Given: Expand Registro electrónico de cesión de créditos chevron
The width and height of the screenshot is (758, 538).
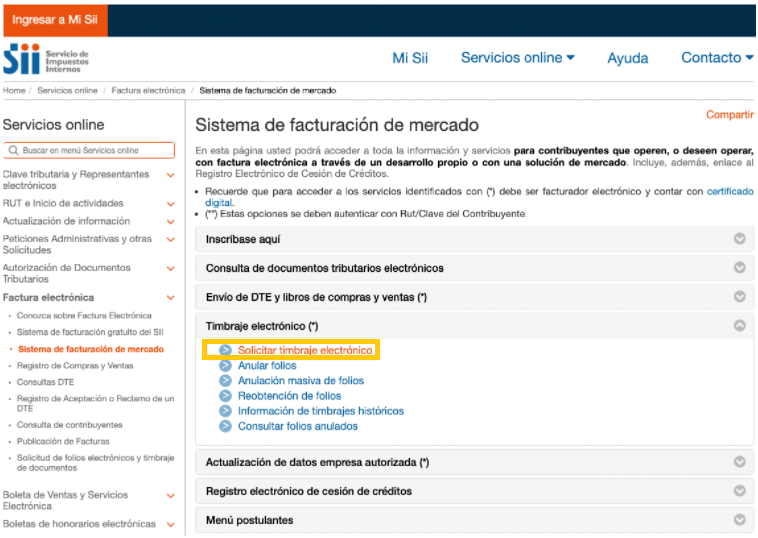Looking at the screenshot, I should click(x=739, y=491).
